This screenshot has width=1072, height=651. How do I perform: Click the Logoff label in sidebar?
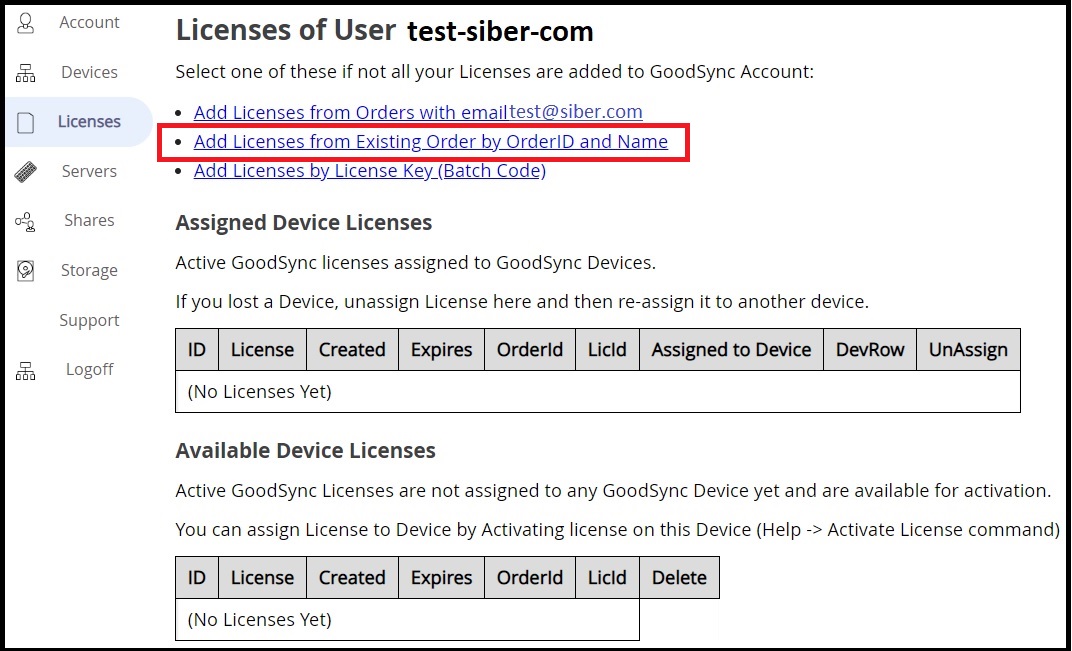coord(89,369)
